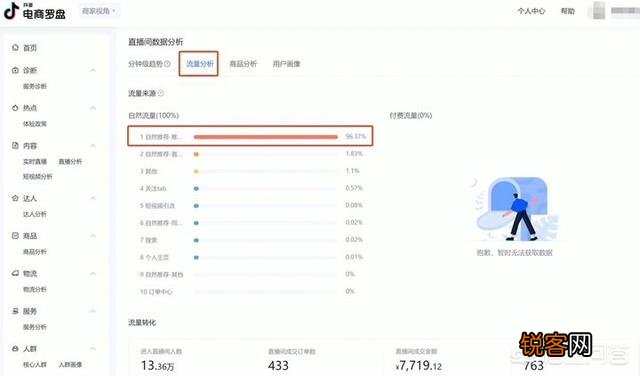Select row 5 短视频引流 0.08%
This screenshot has height=376, width=640.
pos(251,205)
